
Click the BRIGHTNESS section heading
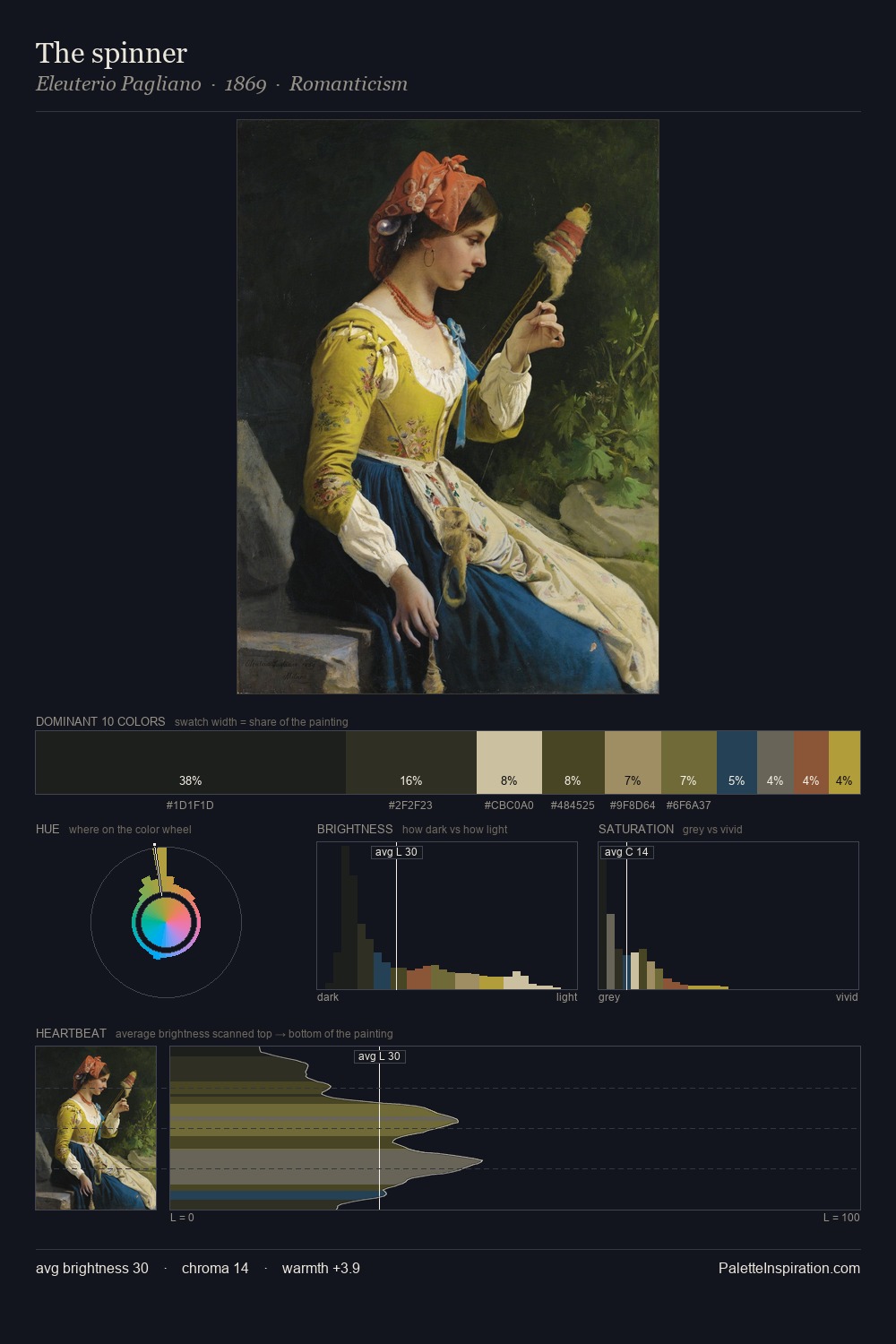pos(355,829)
